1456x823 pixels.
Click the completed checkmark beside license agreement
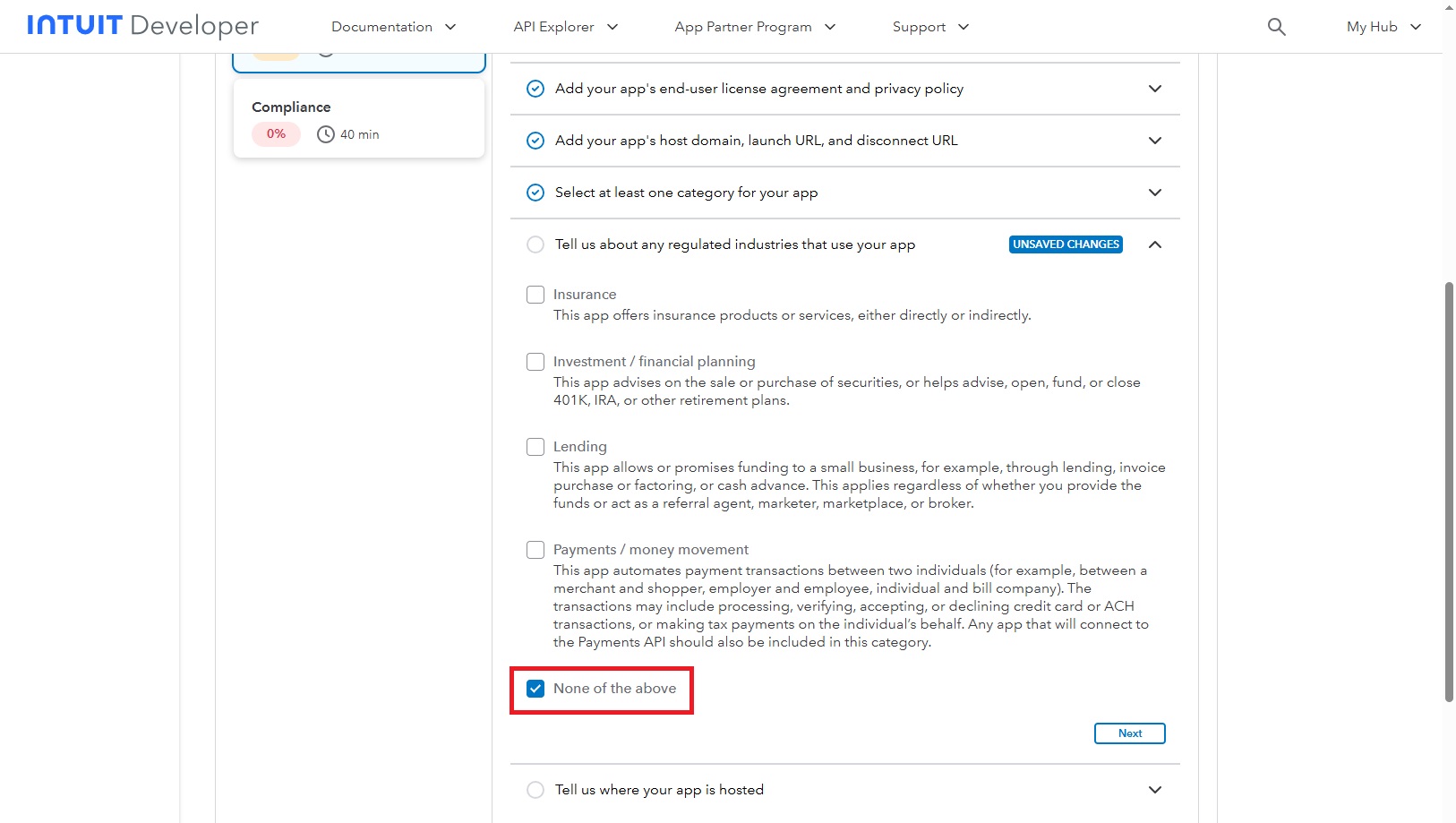535,89
